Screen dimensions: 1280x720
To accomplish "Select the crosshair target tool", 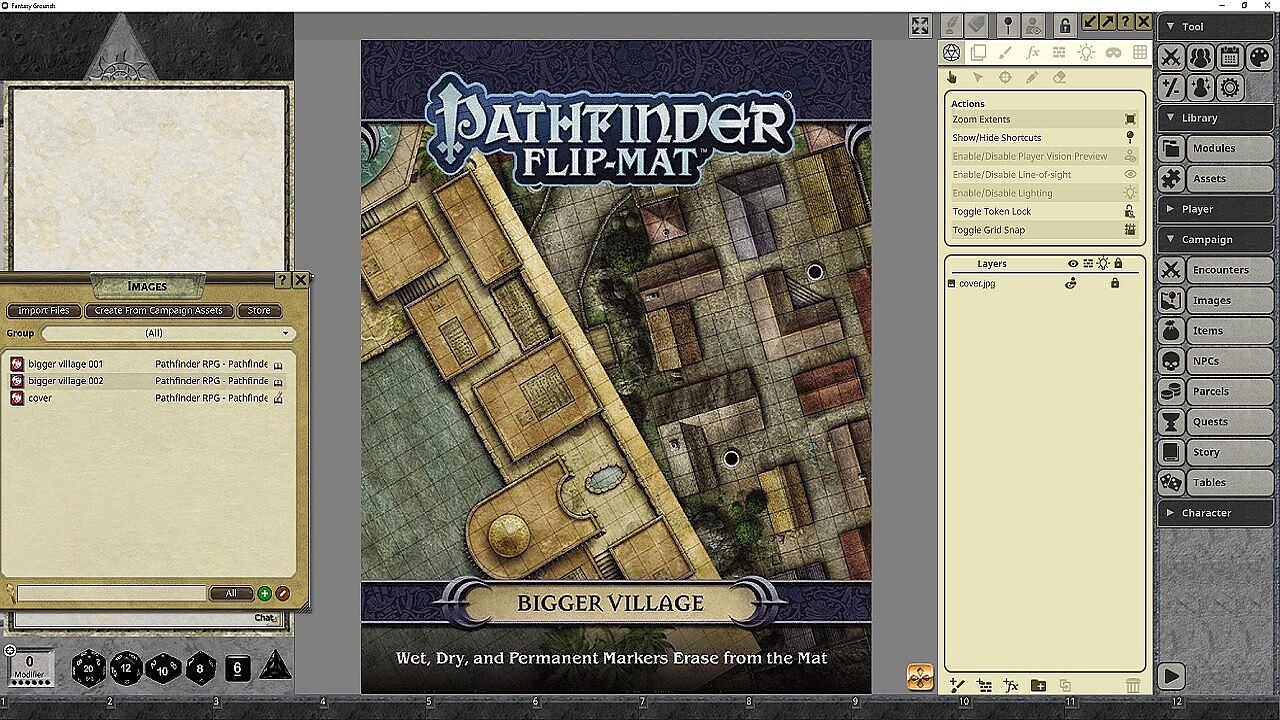I will [x=1005, y=78].
